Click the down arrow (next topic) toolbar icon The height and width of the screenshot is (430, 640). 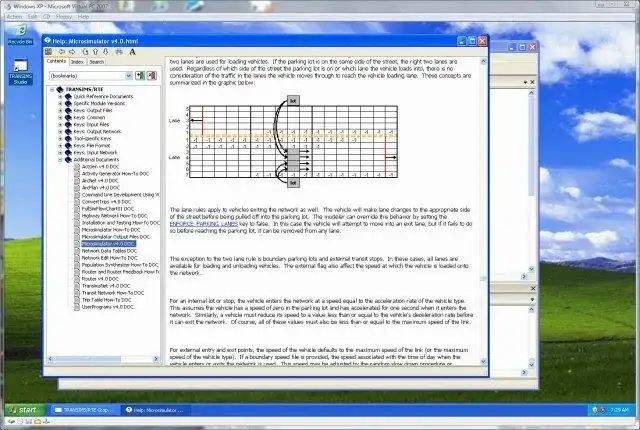(105, 51)
